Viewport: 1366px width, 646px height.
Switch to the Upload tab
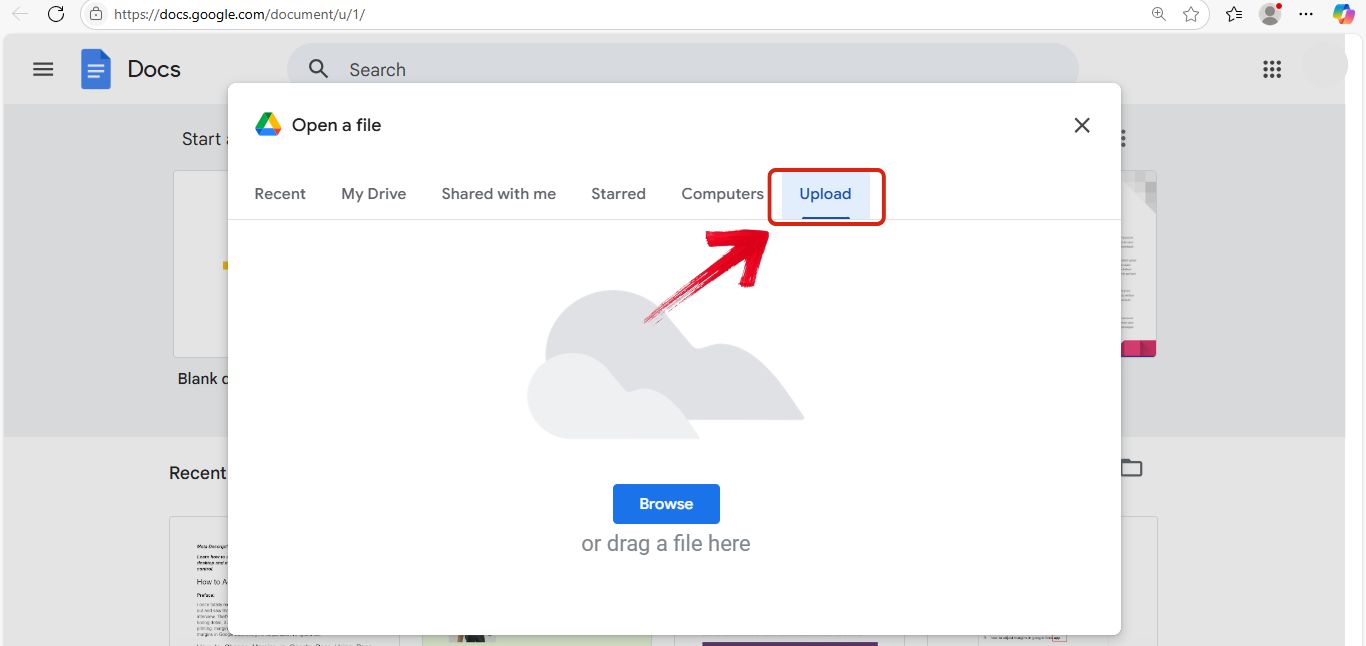(x=825, y=194)
